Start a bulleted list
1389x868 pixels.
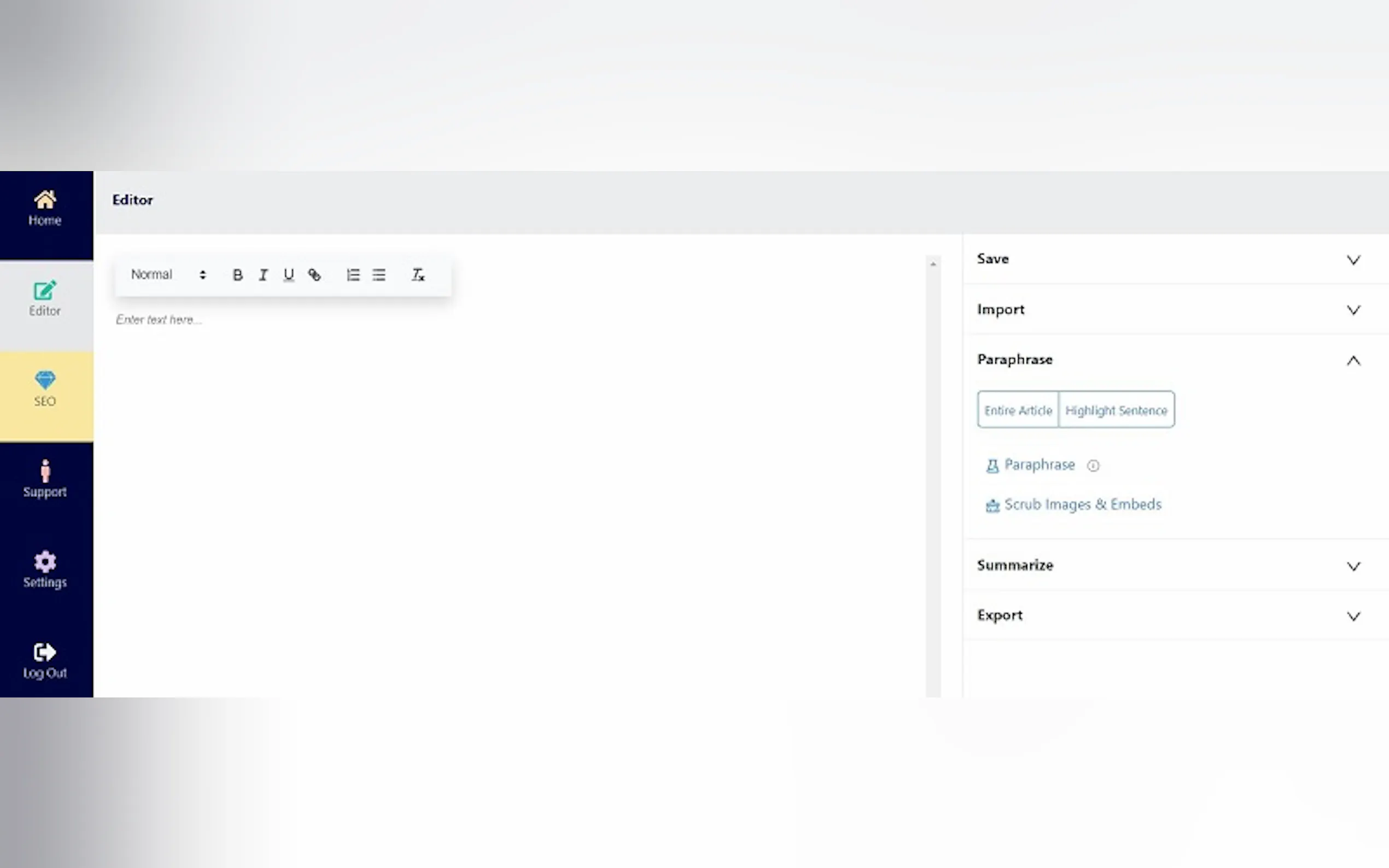click(378, 275)
